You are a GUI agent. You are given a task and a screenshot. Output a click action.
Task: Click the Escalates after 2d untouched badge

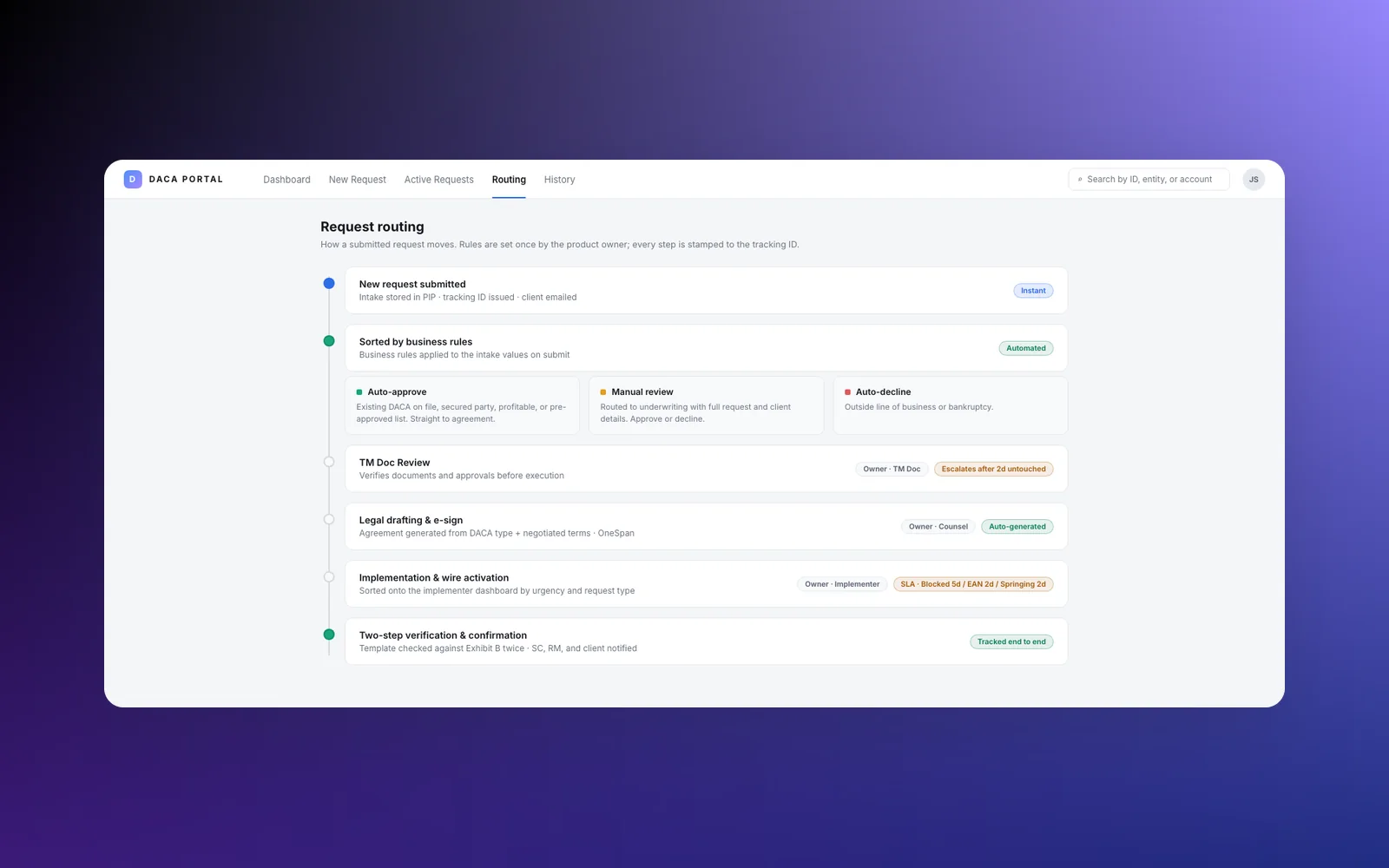(994, 469)
